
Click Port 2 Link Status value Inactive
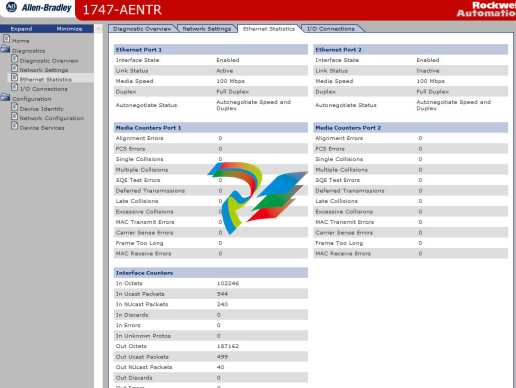coord(428,71)
